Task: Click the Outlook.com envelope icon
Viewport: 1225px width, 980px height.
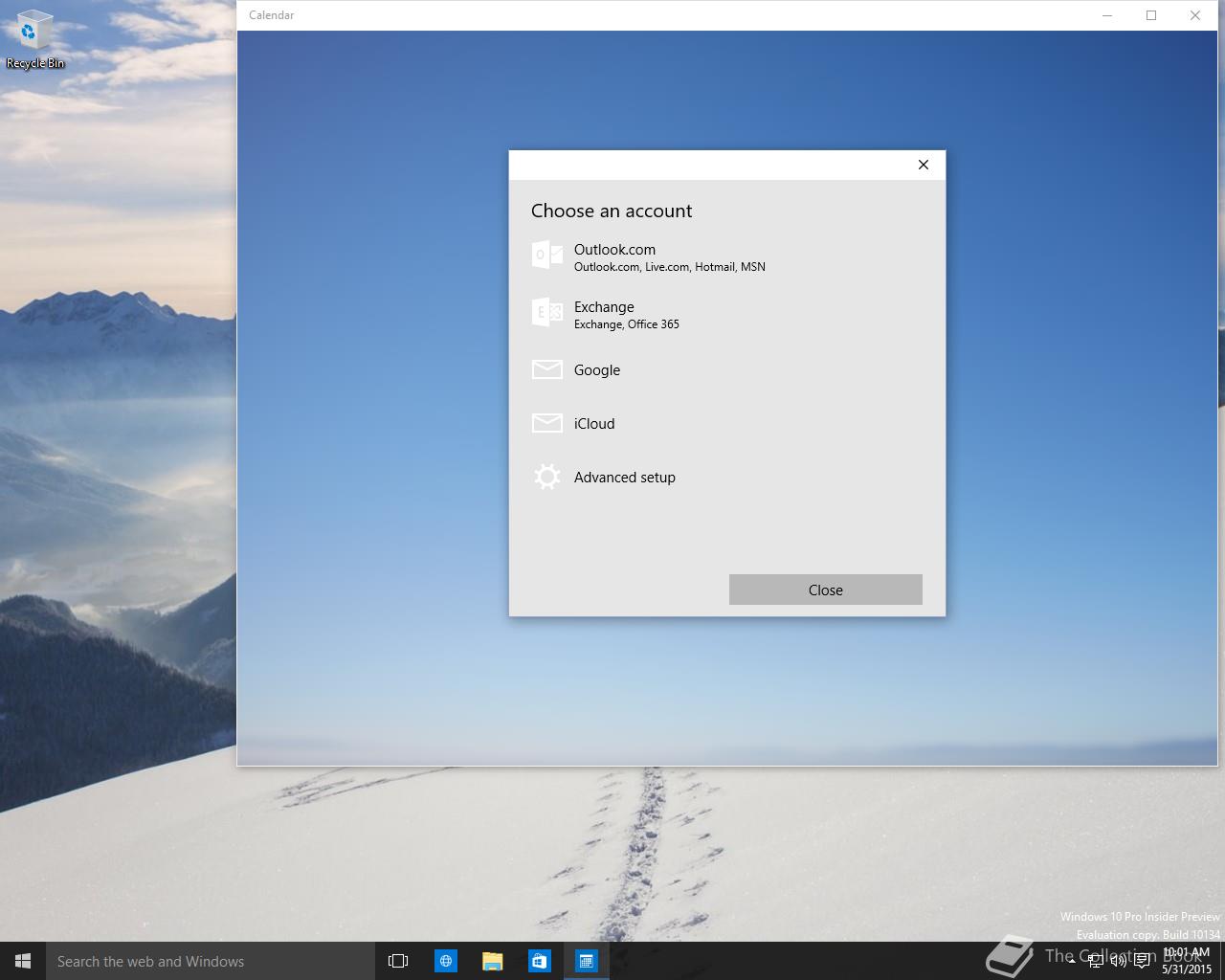Action: tap(547, 255)
